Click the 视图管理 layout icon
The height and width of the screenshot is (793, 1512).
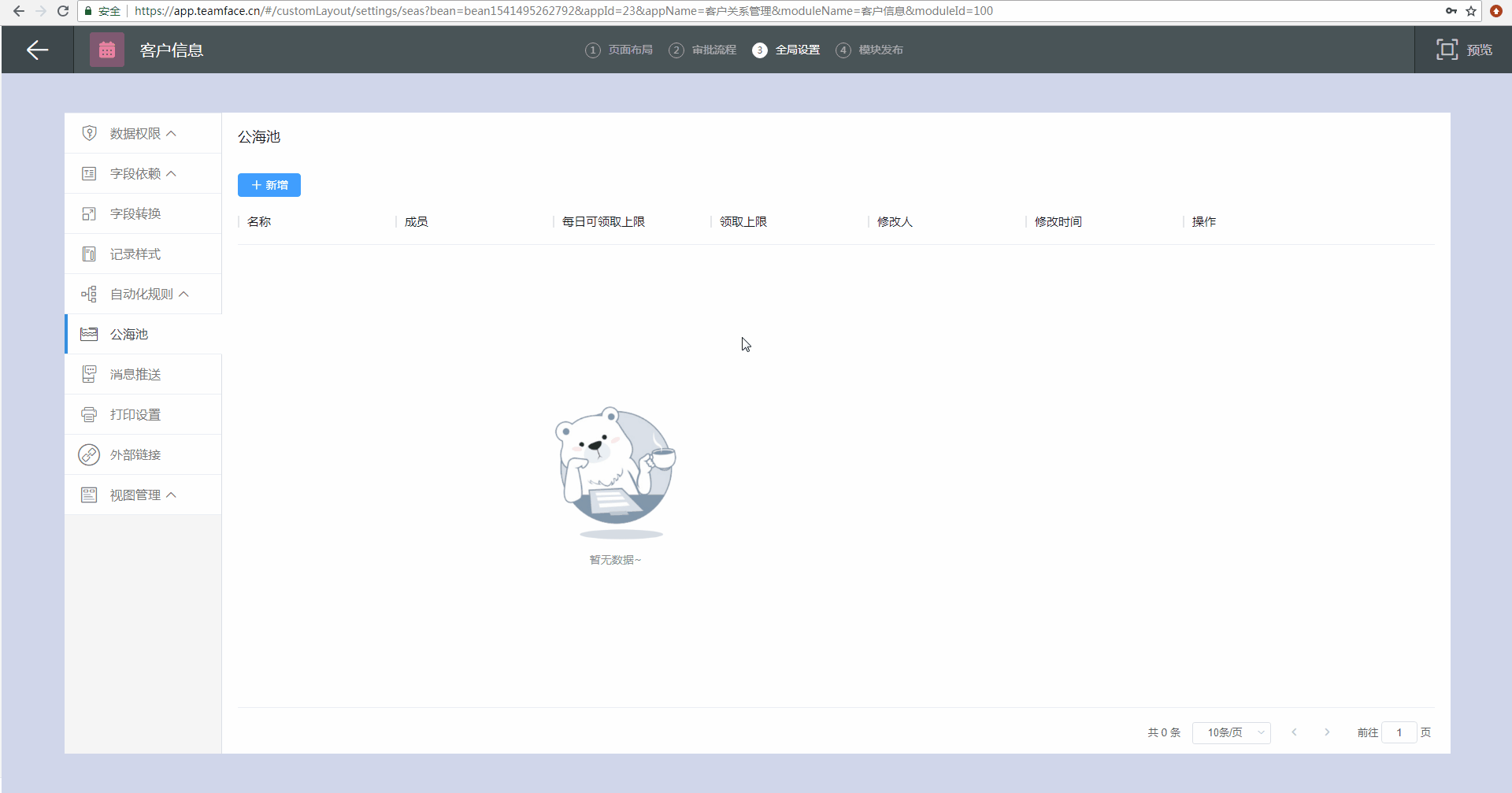(89, 495)
